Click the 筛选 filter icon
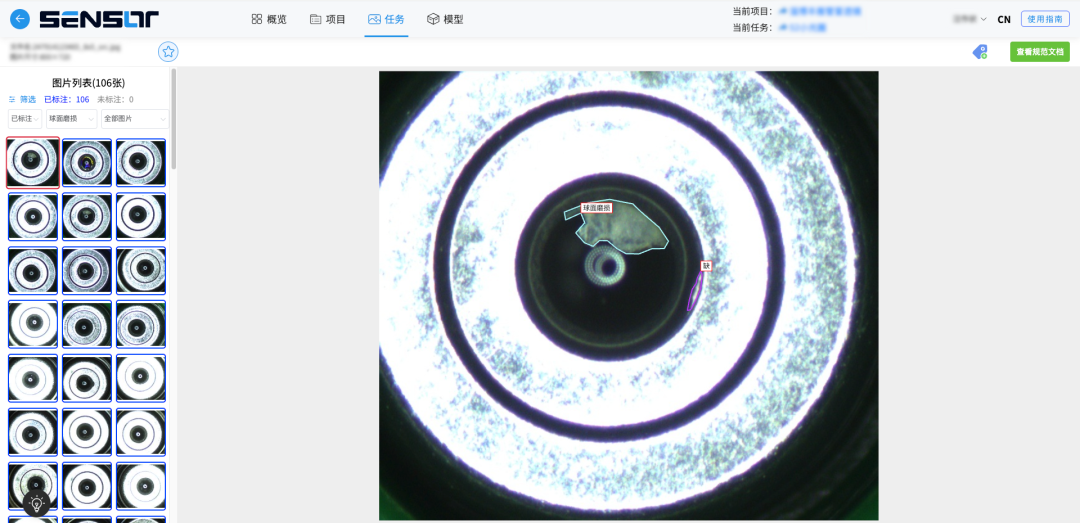Image resolution: width=1080 pixels, height=523 pixels. 12,100
